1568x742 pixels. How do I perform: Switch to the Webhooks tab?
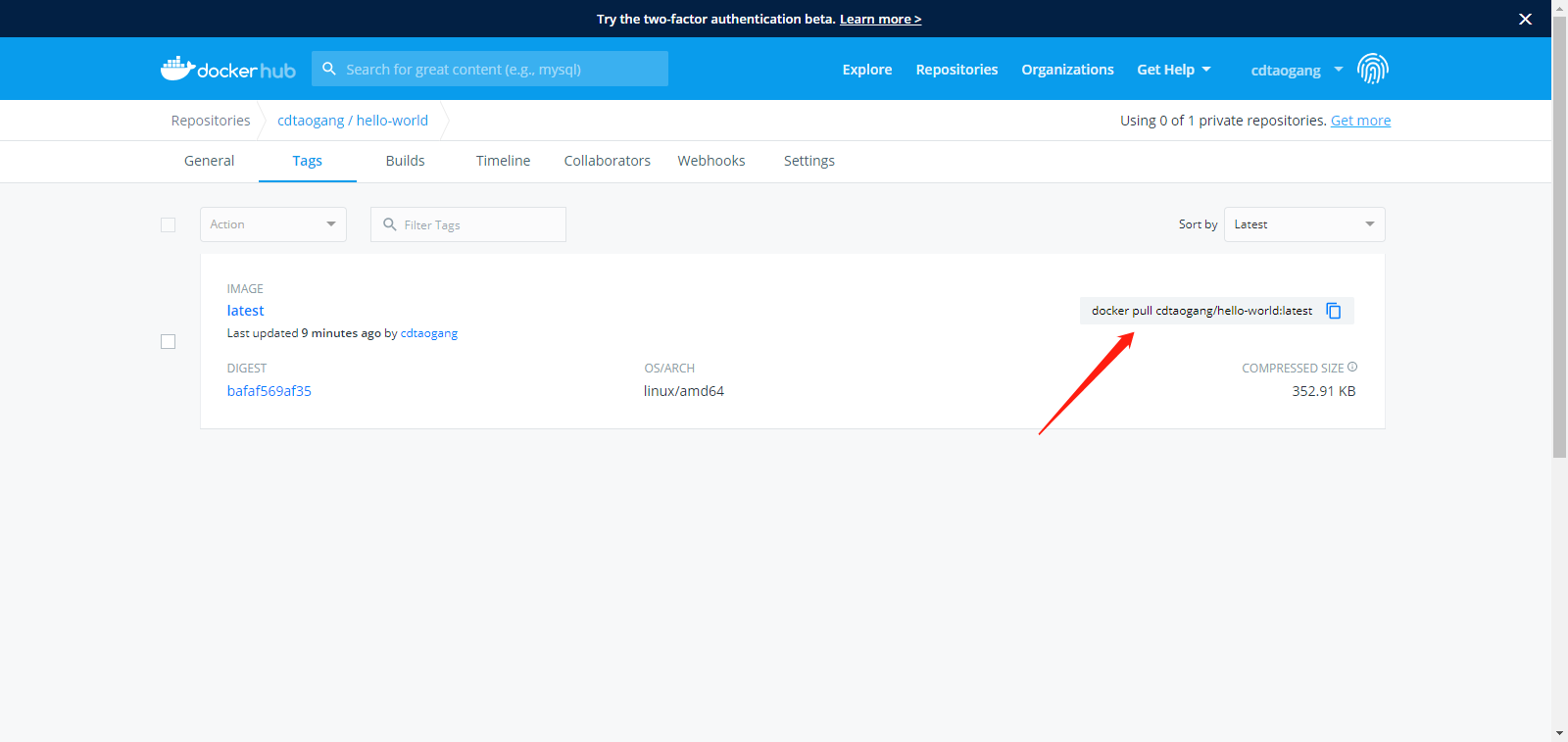[711, 161]
